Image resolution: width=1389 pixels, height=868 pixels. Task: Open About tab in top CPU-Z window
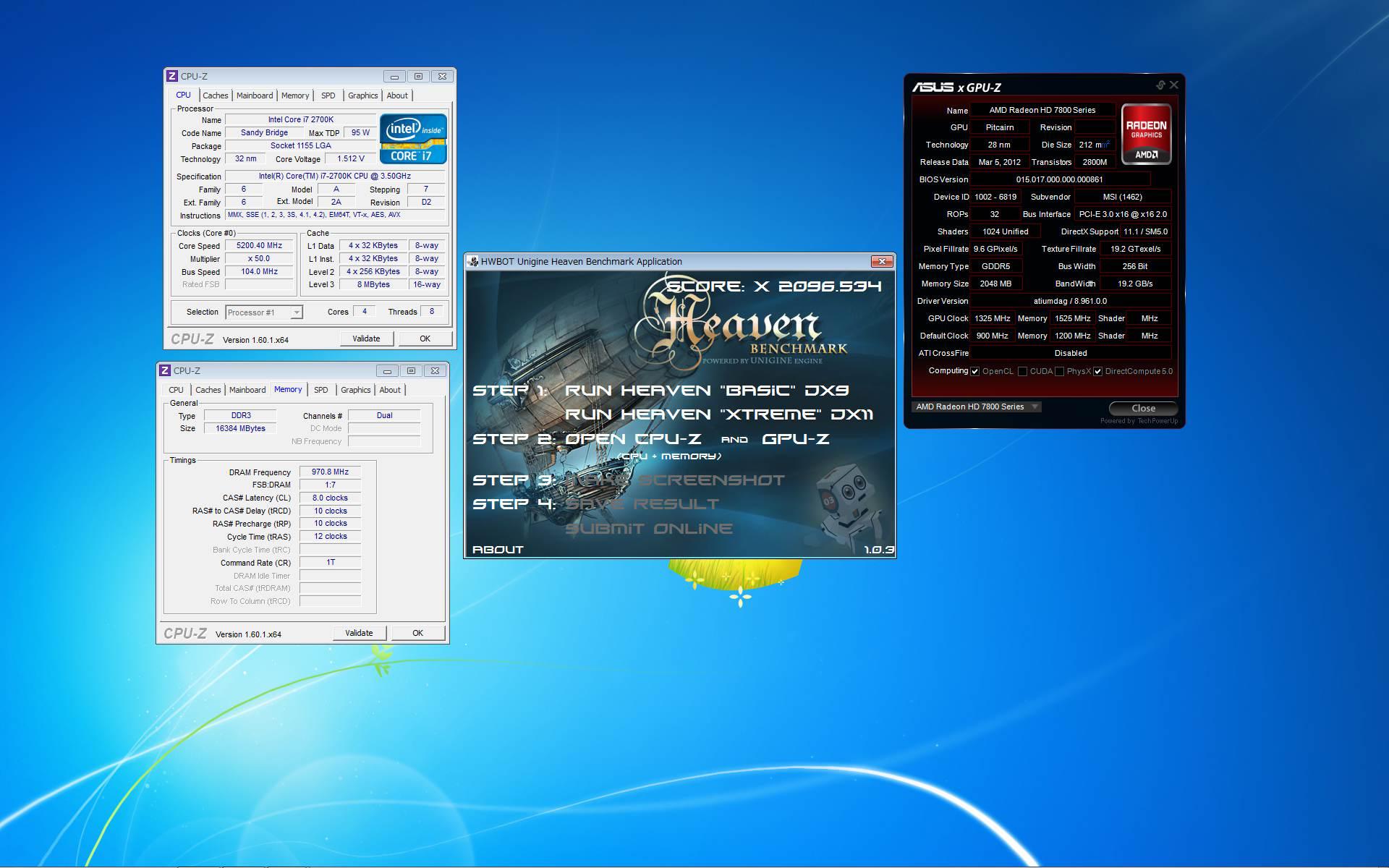(397, 95)
